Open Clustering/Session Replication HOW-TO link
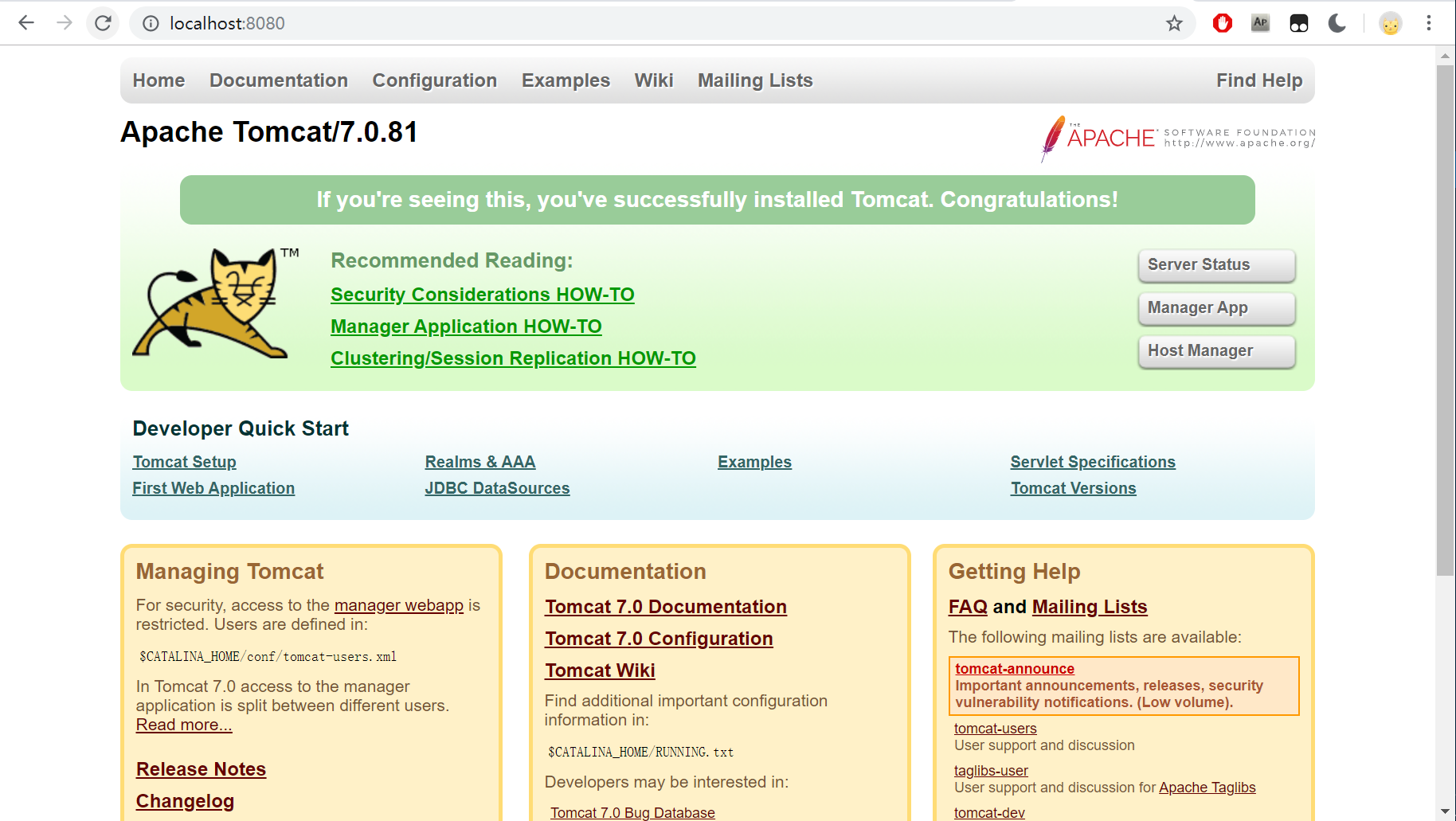1456x821 pixels. tap(513, 358)
